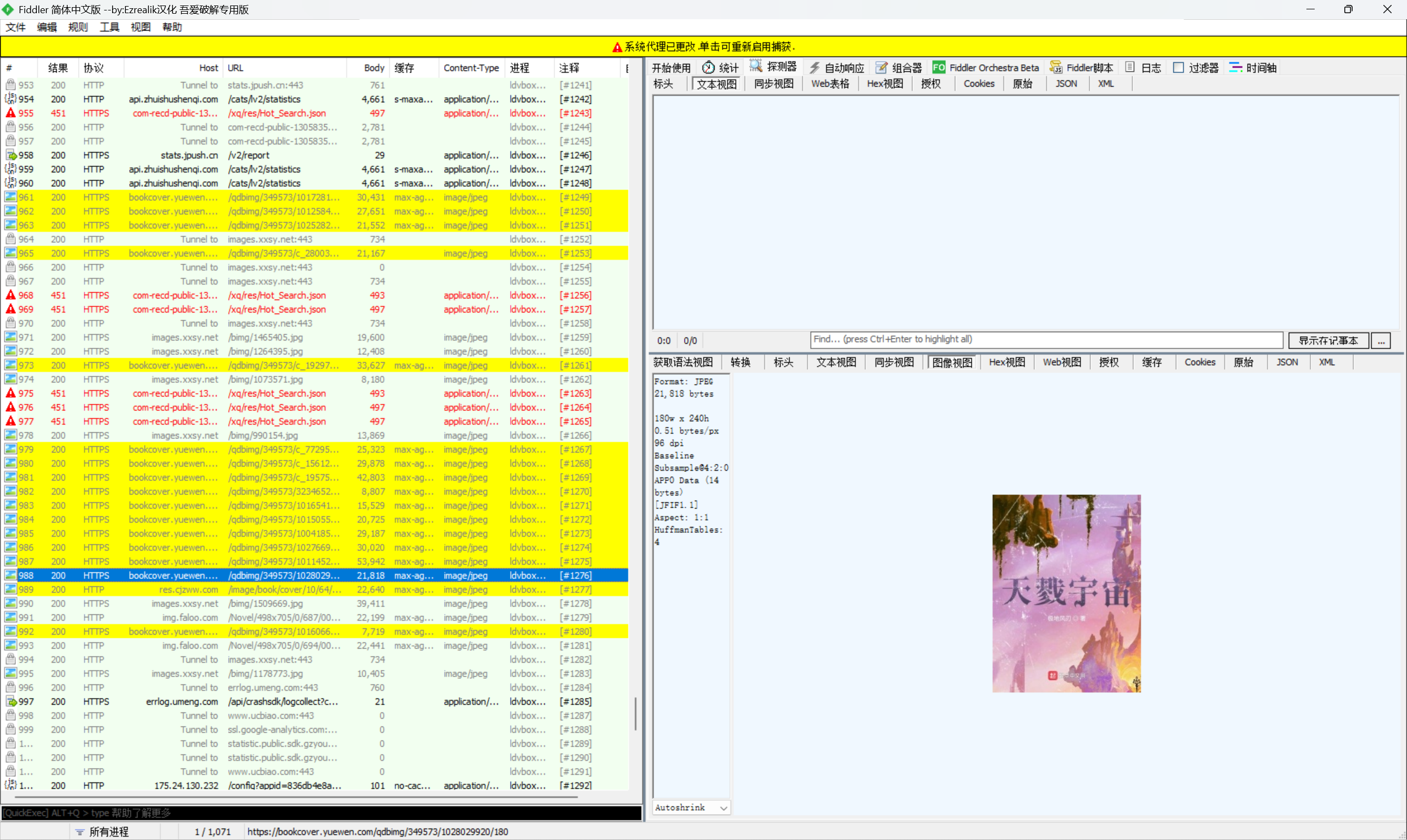This screenshot has width=1407, height=840.
Task: Select the 175.24.130.232 /config row
Action: 315,786
